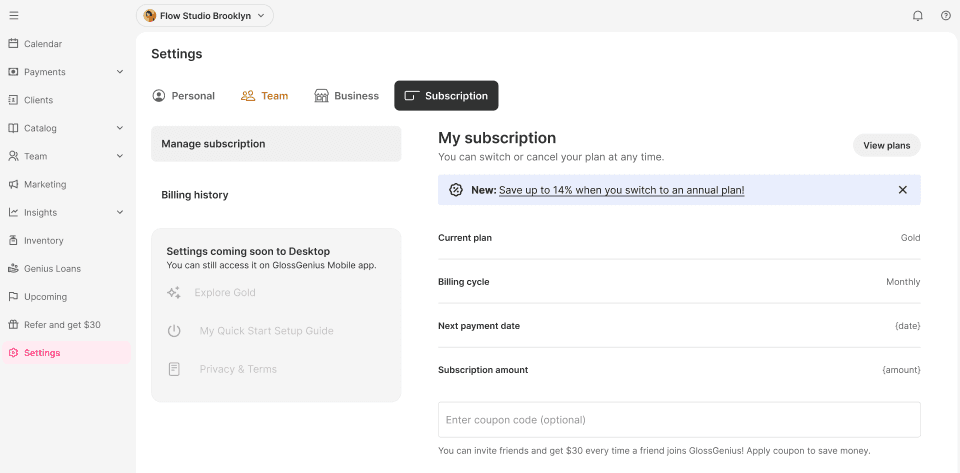
Task: Click the Business storefront icon
Action: [x=321, y=95]
